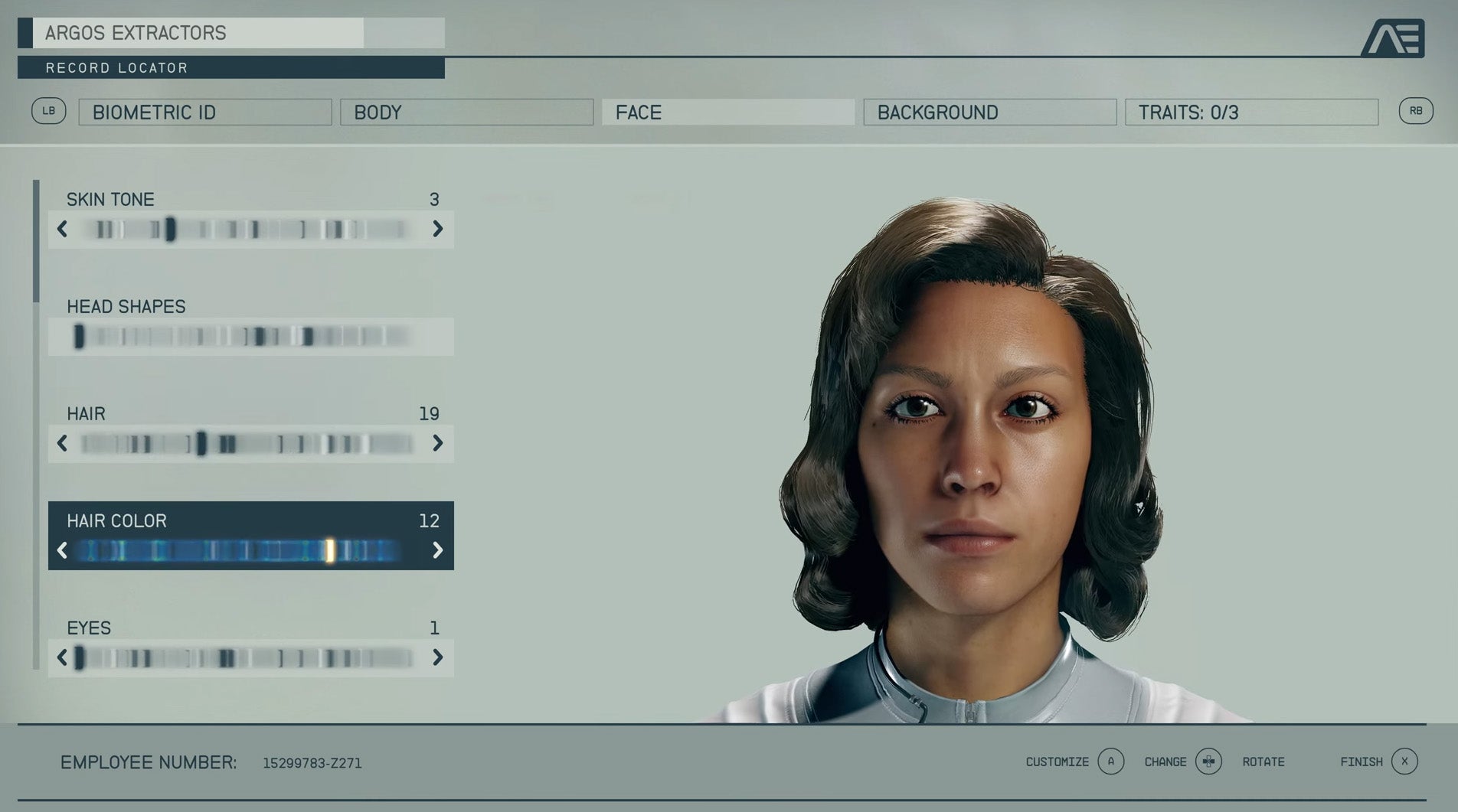The image size is (1458, 812).
Task: Decrease Skin Tone with left arrow
Action: [x=63, y=229]
